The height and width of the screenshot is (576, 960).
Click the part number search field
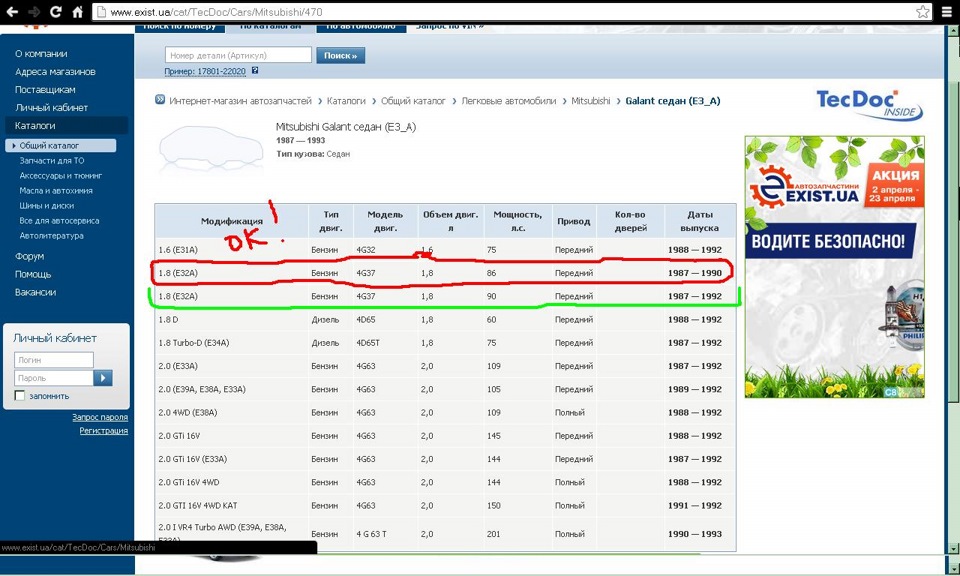(x=238, y=55)
